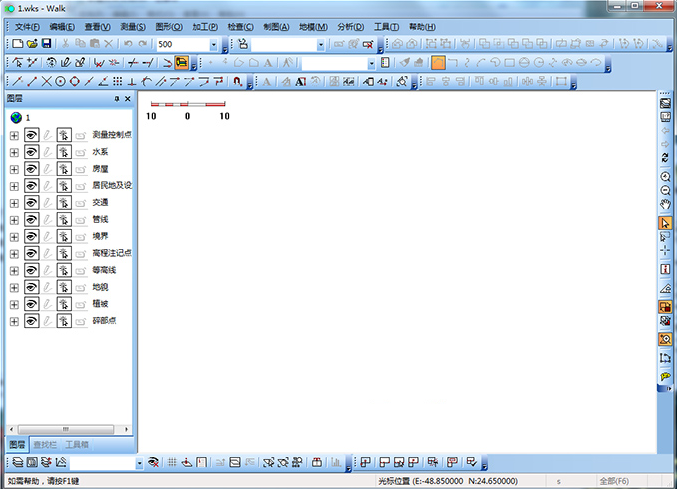
Task: Expand the 水系 layer tree node
Action: pos(14,152)
